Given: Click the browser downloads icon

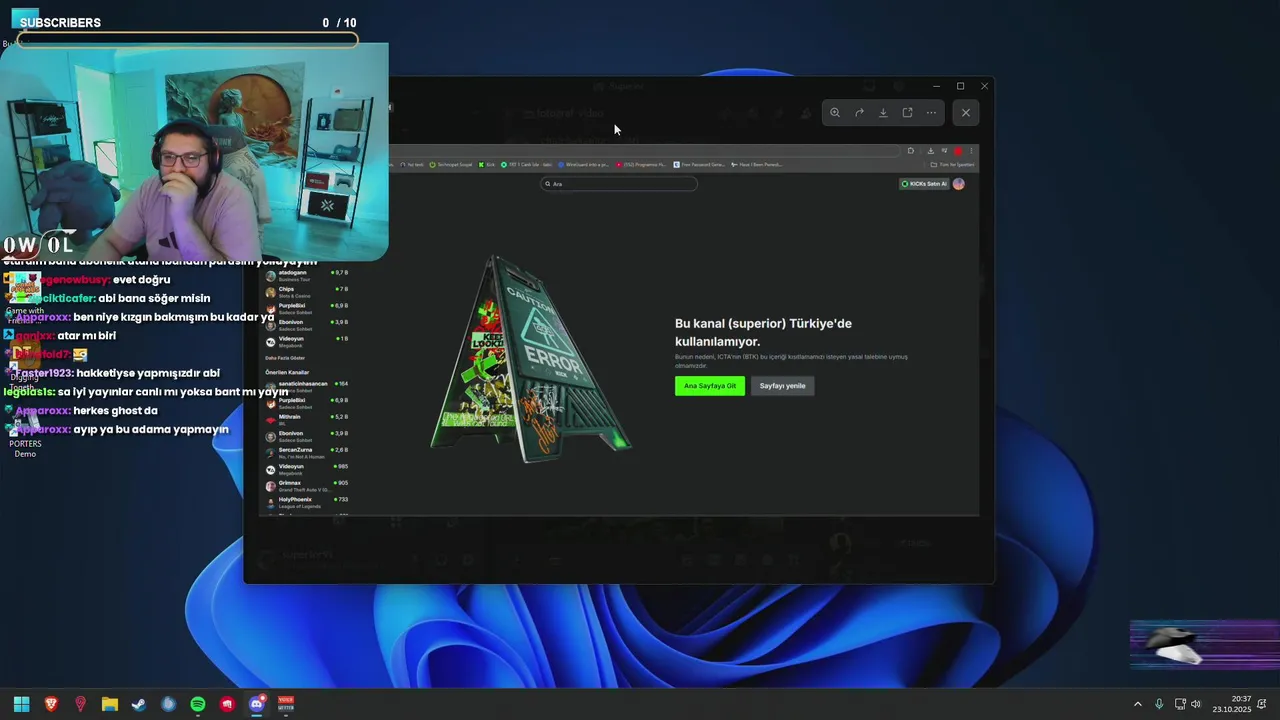Looking at the screenshot, I should [930, 151].
